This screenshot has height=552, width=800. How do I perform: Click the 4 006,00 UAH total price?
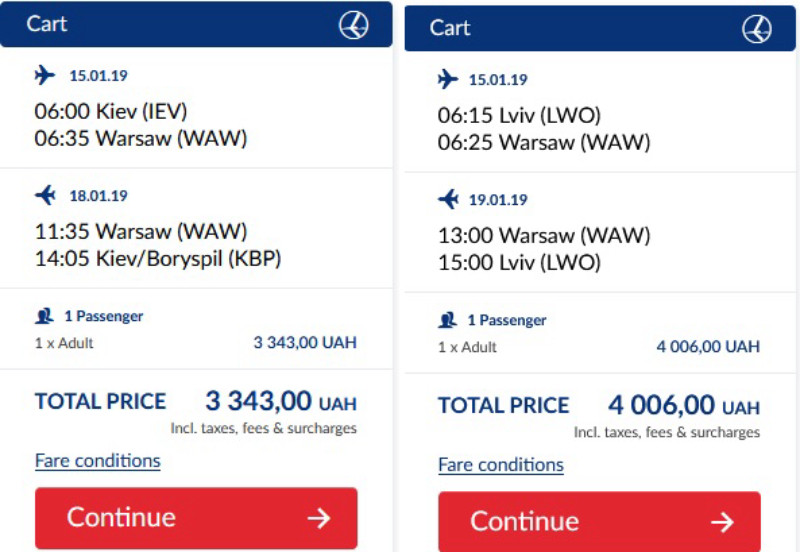(x=684, y=406)
